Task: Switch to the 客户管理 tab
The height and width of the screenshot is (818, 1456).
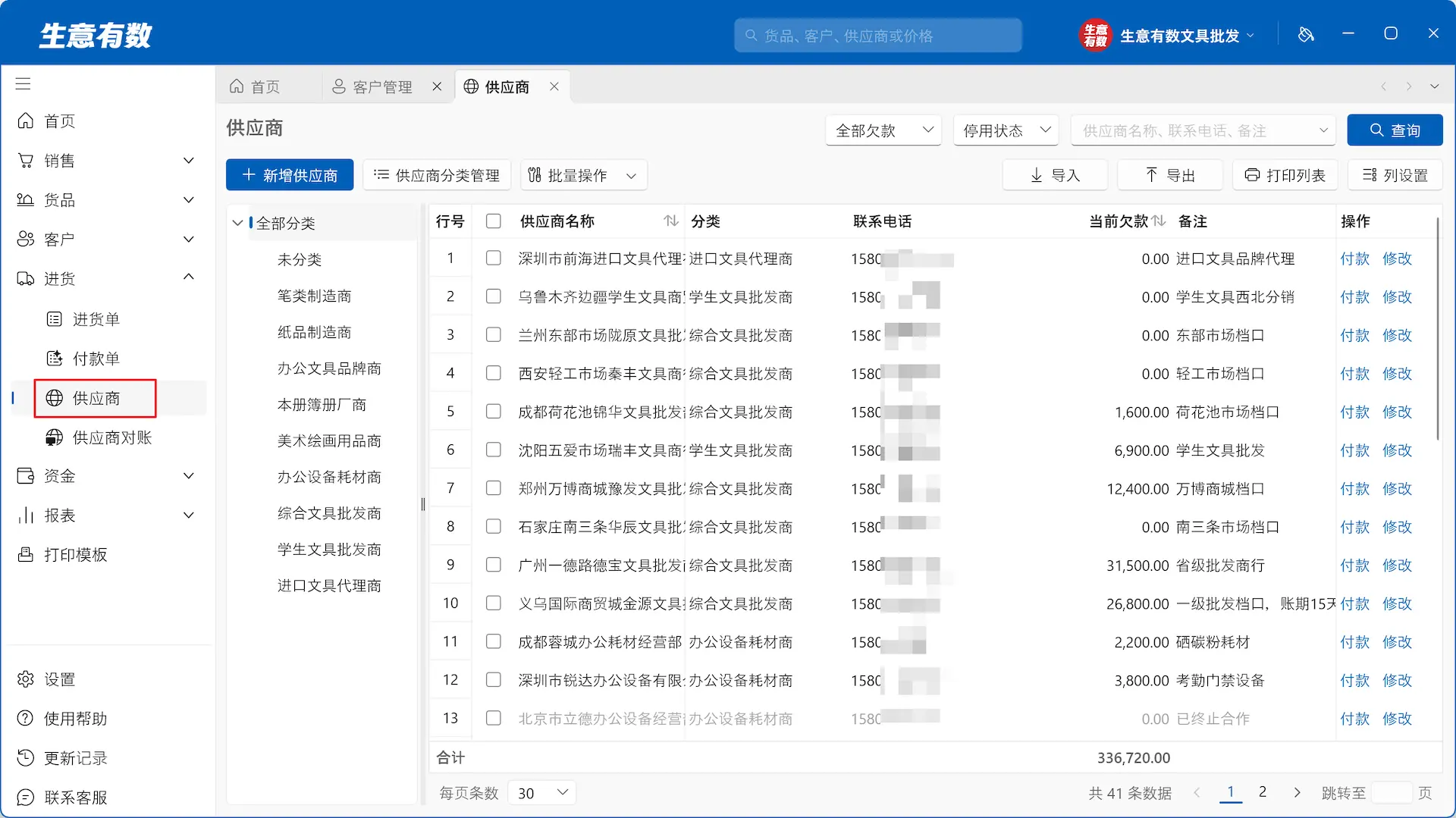Action: coord(382,87)
